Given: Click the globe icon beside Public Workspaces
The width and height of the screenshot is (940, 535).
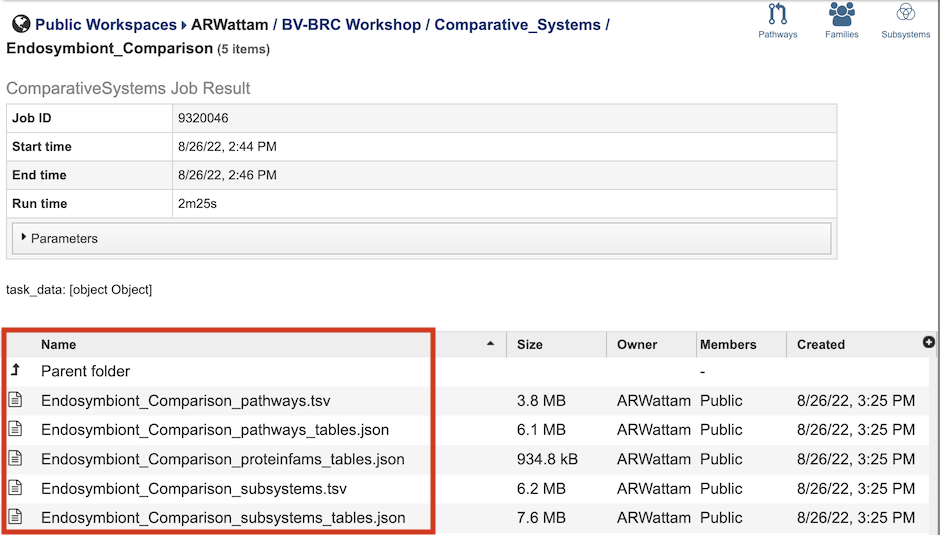Looking at the screenshot, I should click(x=21, y=24).
